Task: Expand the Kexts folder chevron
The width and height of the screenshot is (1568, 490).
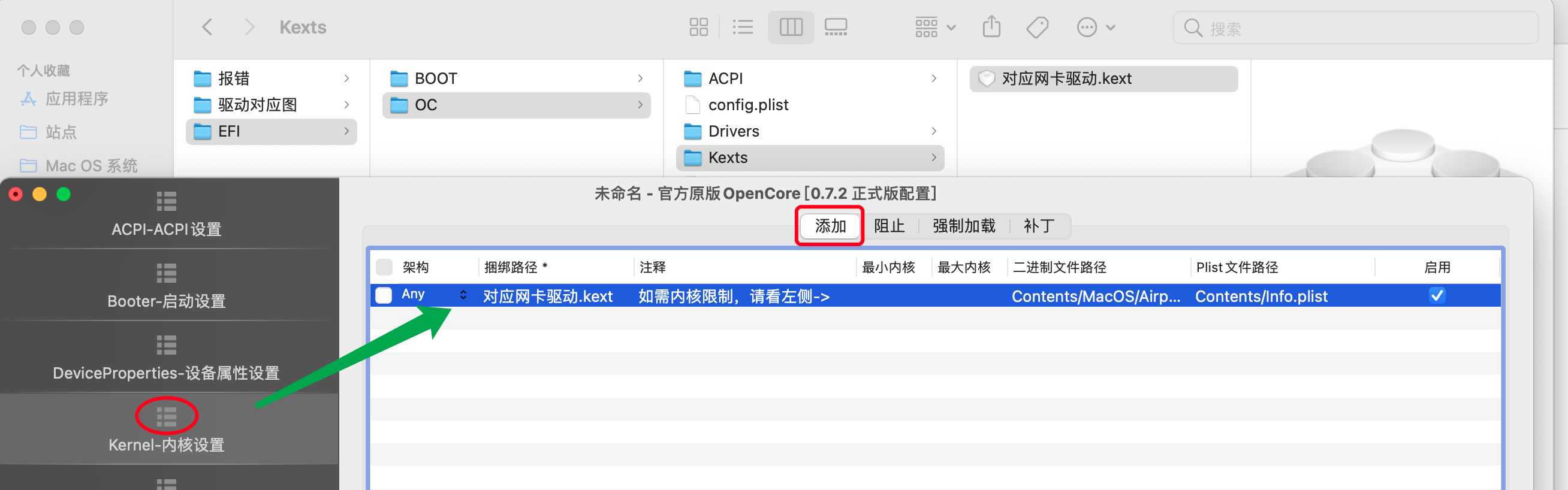Action: pos(934,158)
